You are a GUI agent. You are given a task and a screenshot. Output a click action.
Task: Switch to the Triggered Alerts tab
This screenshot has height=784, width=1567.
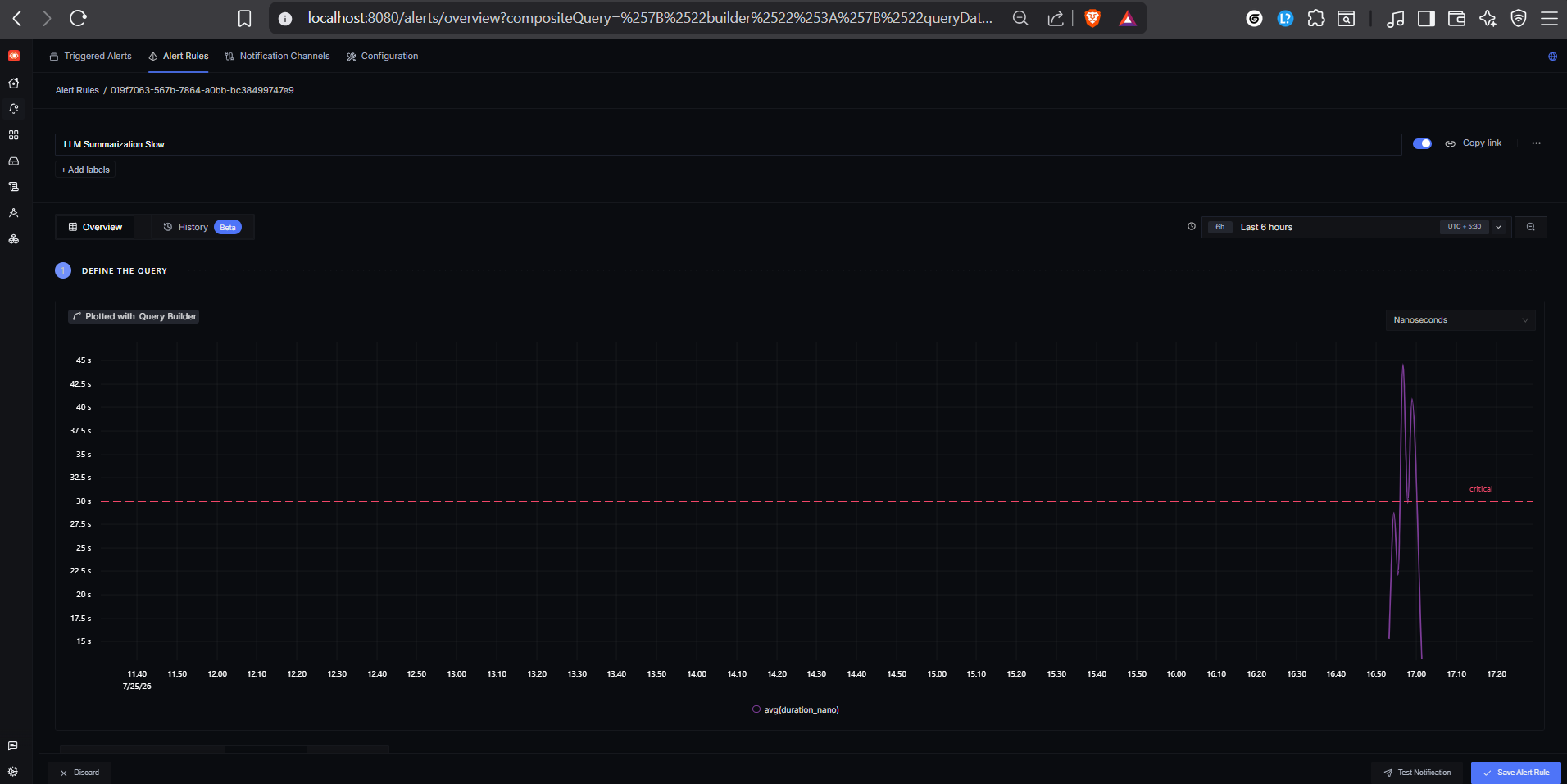[x=90, y=56]
